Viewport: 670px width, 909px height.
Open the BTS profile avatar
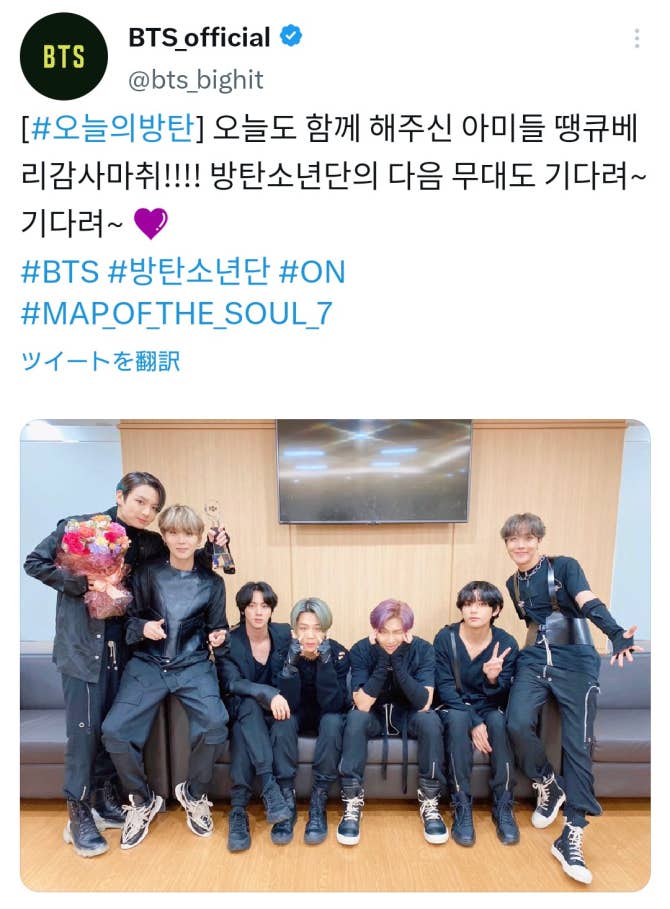64,56
